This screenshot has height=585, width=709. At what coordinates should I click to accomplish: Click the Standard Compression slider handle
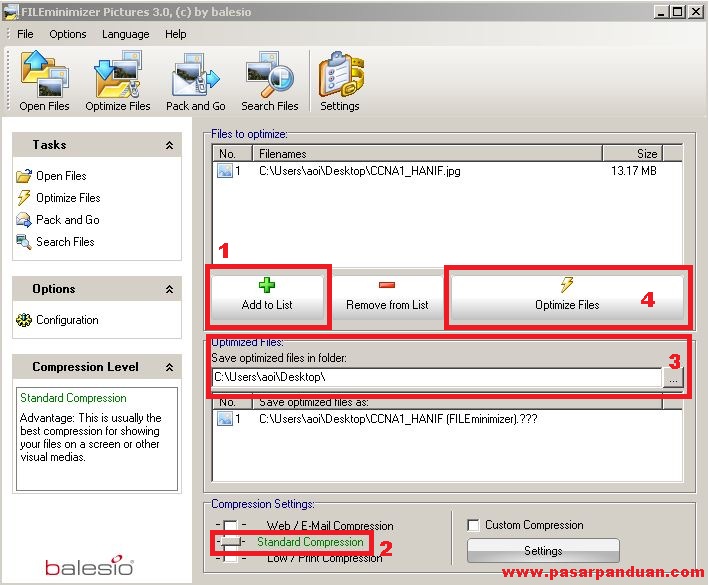tap(230, 542)
